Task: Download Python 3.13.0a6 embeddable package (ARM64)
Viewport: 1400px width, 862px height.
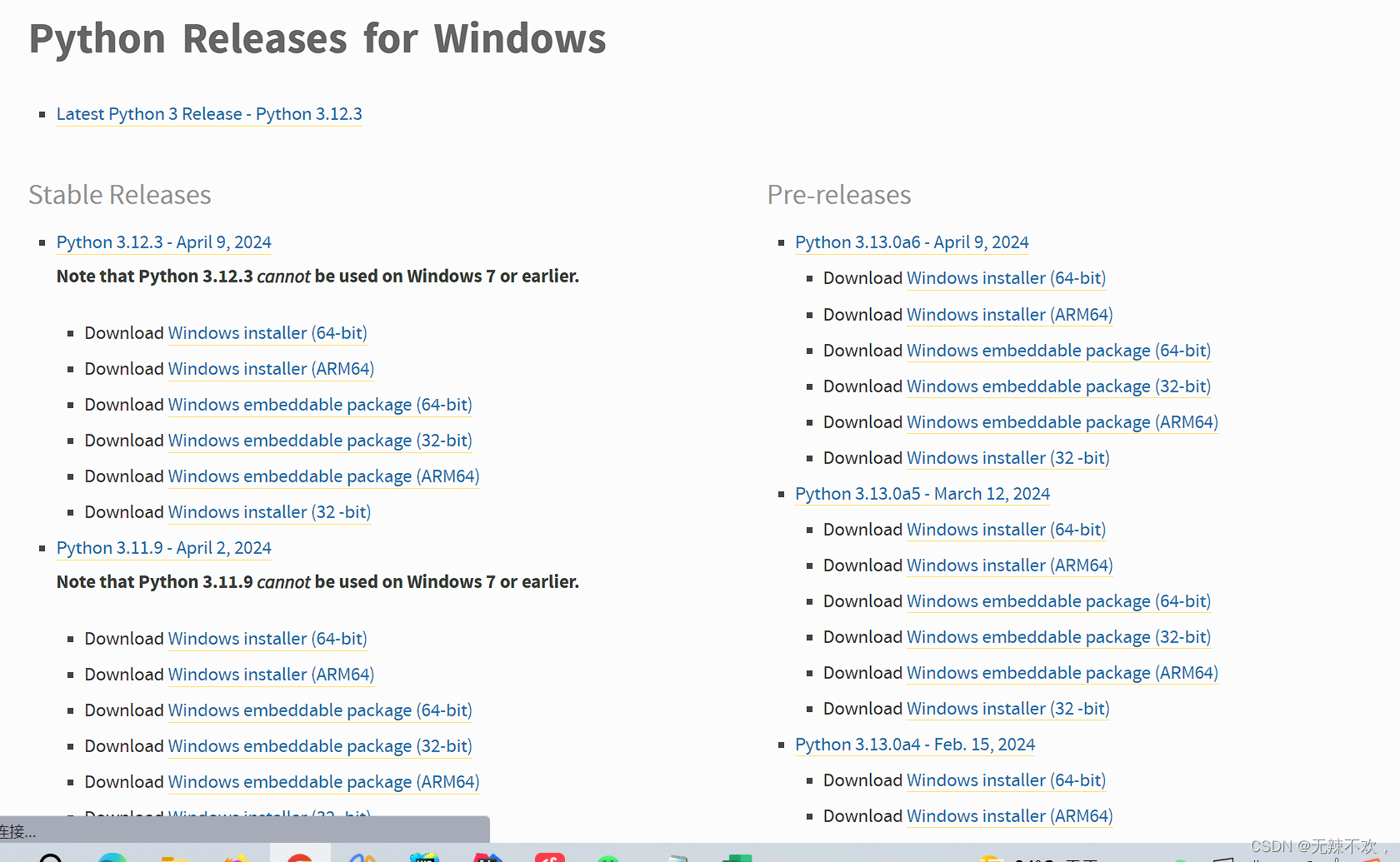Action: coord(1062,422)
